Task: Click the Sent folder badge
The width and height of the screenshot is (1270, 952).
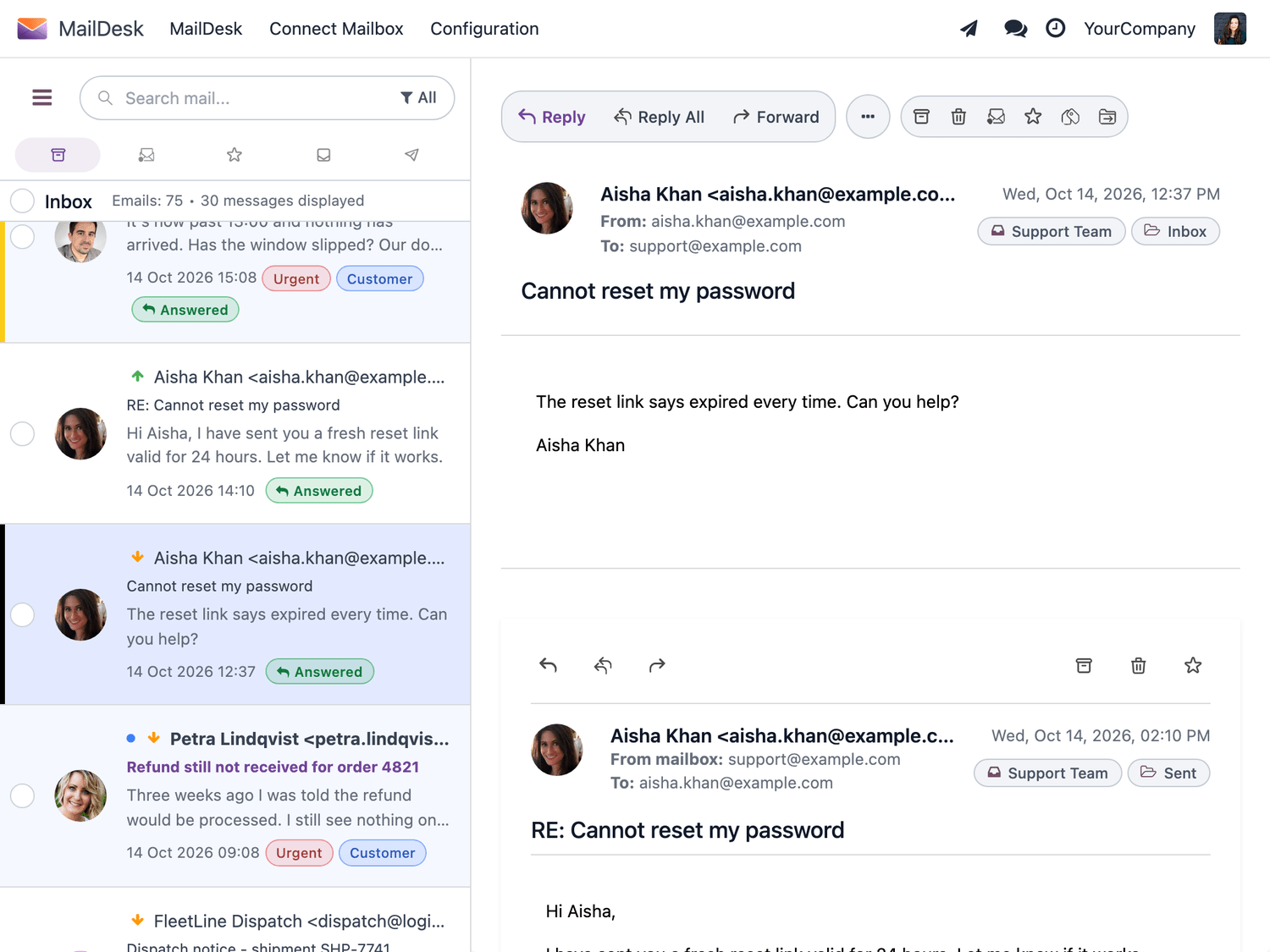Action: (x=1168, y=773)
